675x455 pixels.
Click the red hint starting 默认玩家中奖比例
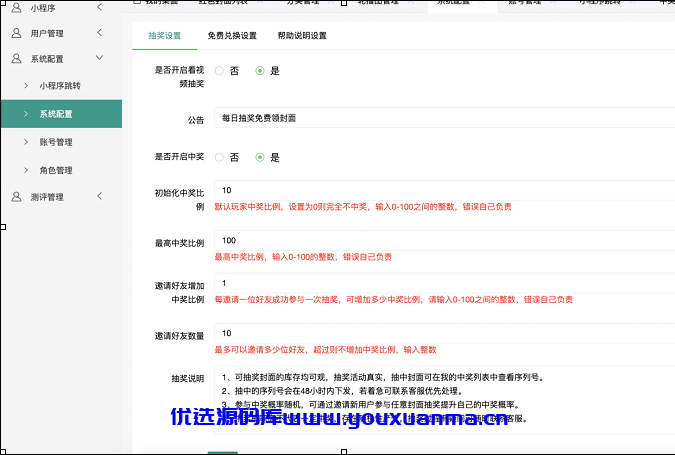coord(363,207)
